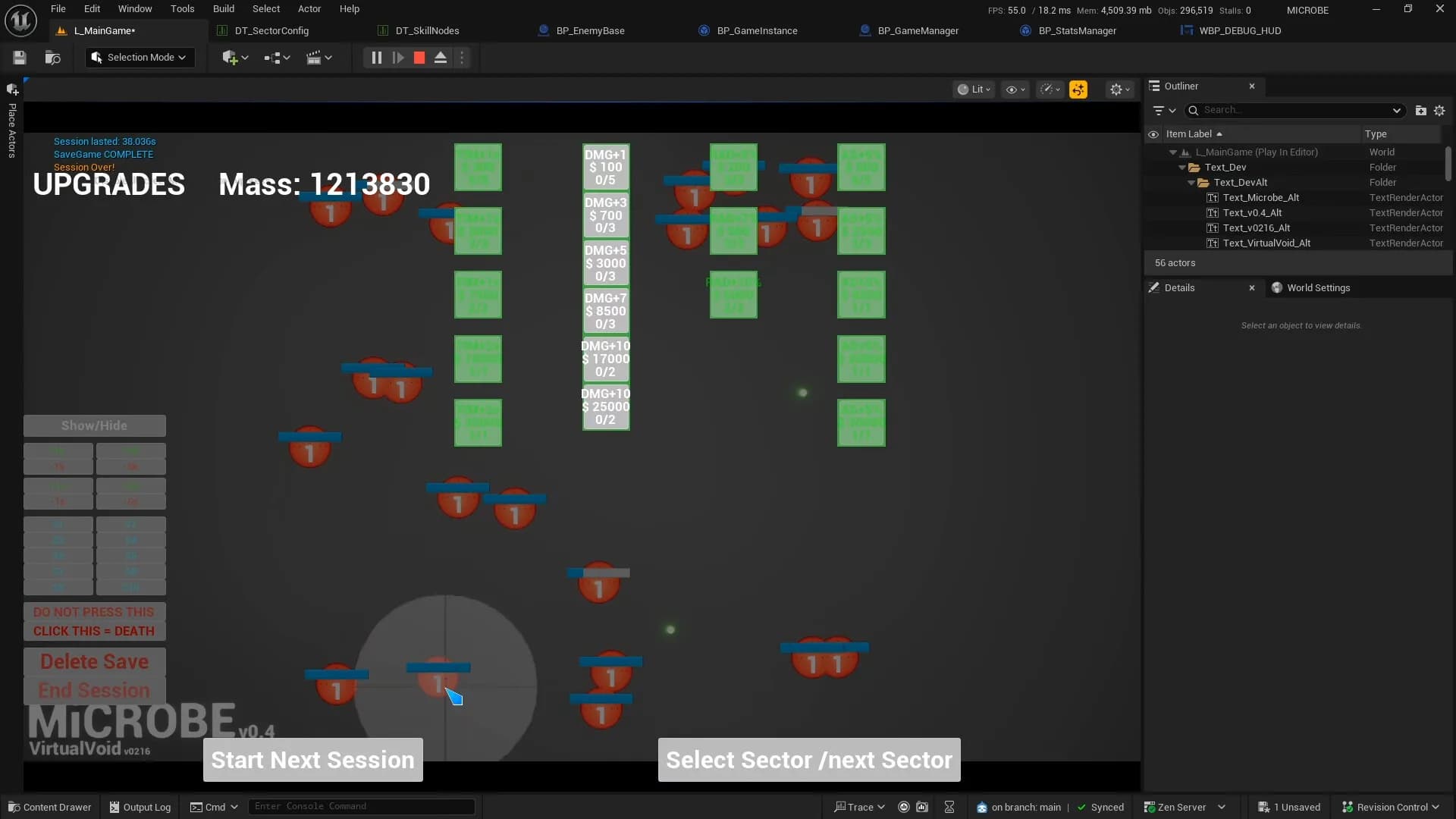
Task: Open the Edit menu
Action: coord(92,9)
